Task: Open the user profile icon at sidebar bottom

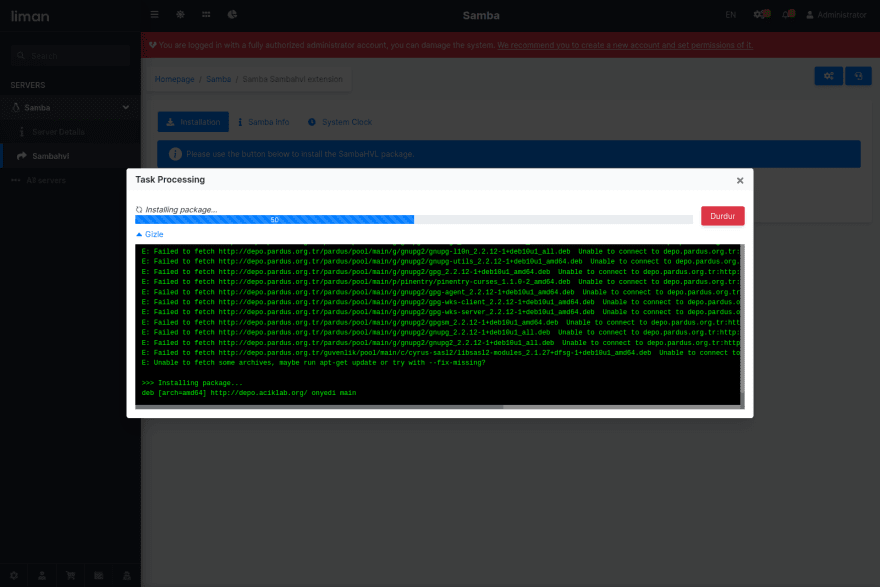Action: point(42,575)
